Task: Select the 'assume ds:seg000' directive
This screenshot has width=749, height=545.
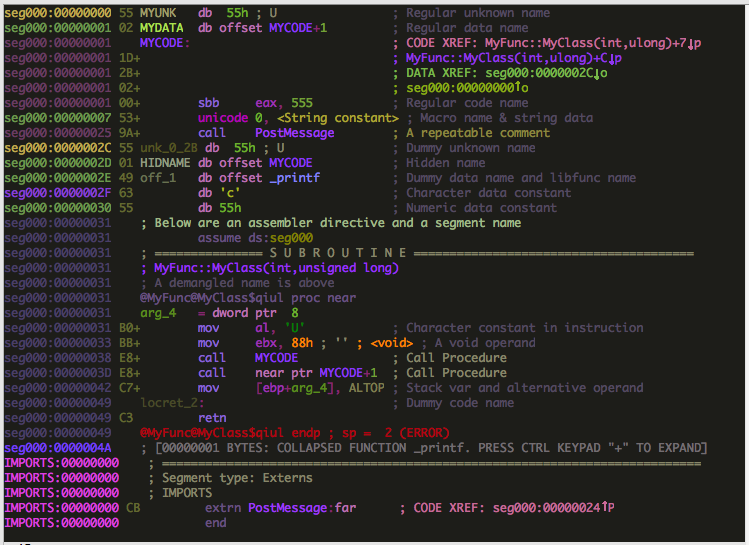Action: click(255, 238)
